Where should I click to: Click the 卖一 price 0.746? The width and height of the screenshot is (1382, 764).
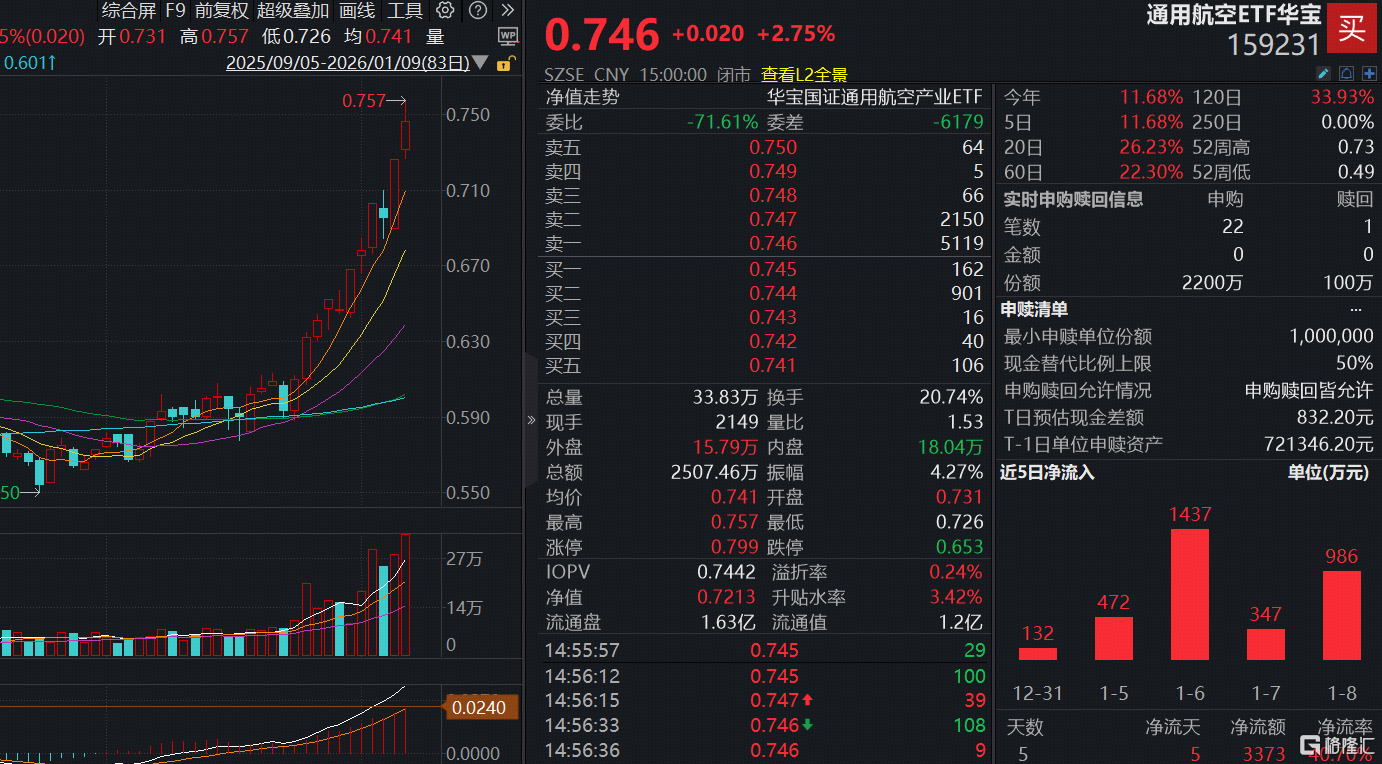[774, 243]
